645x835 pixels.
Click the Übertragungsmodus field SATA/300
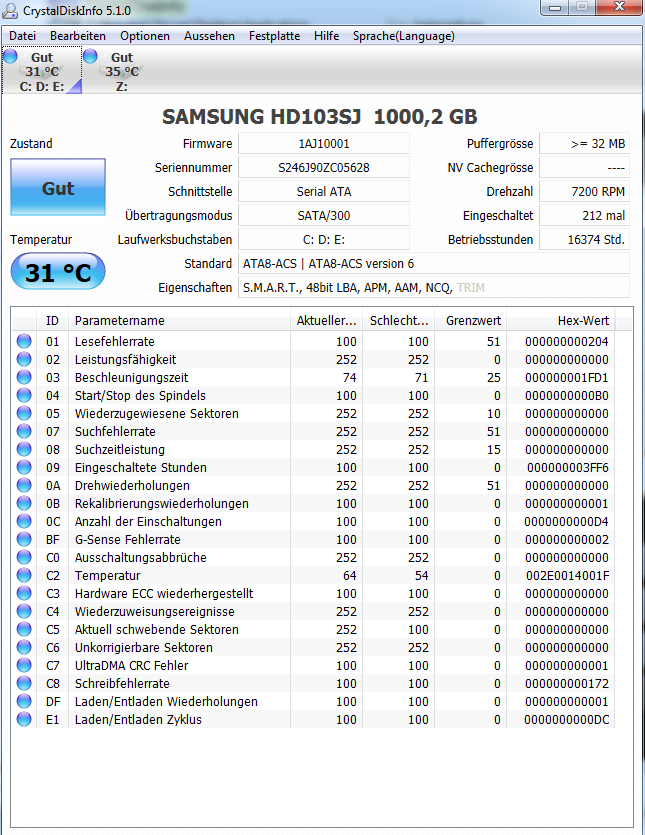click(x=324, y=216)
